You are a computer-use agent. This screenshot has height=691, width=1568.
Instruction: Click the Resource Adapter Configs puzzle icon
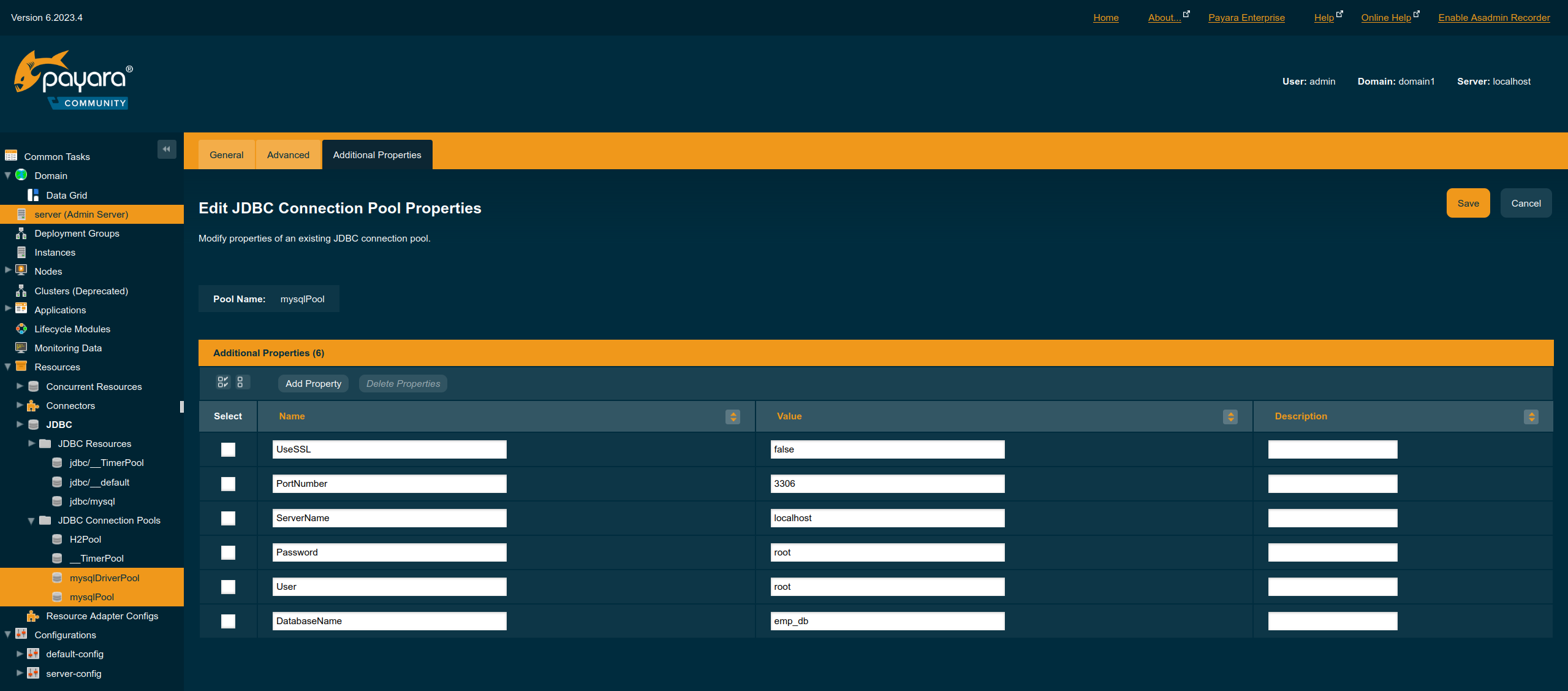coord(33,616)
